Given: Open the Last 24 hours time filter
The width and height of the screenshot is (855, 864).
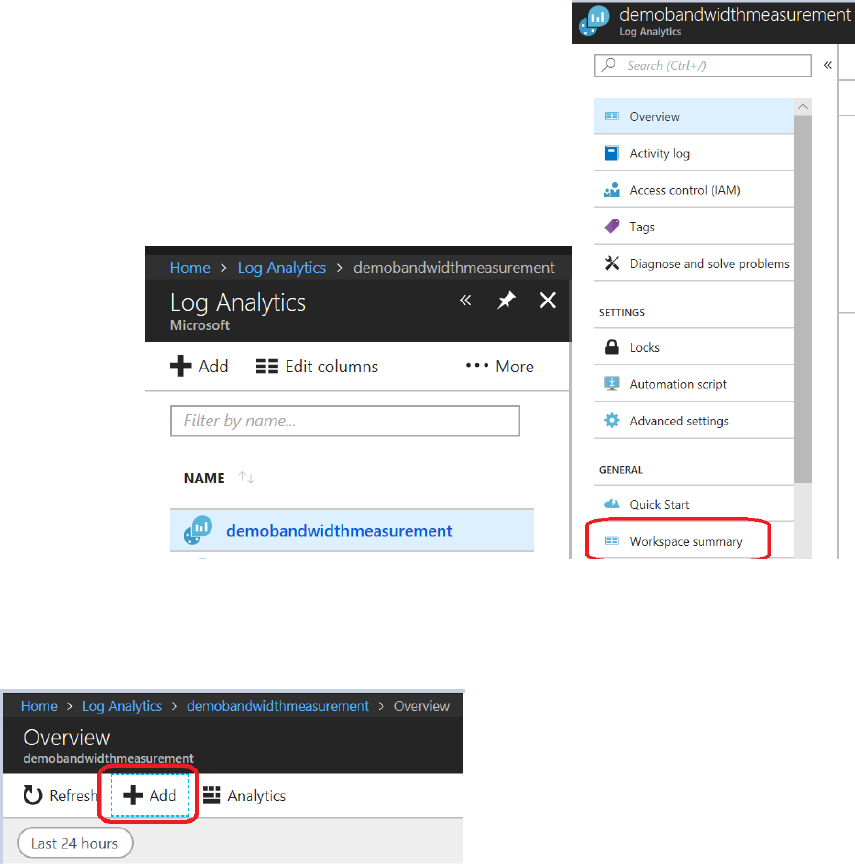Looking at the screenshot, I should point(75,843).
